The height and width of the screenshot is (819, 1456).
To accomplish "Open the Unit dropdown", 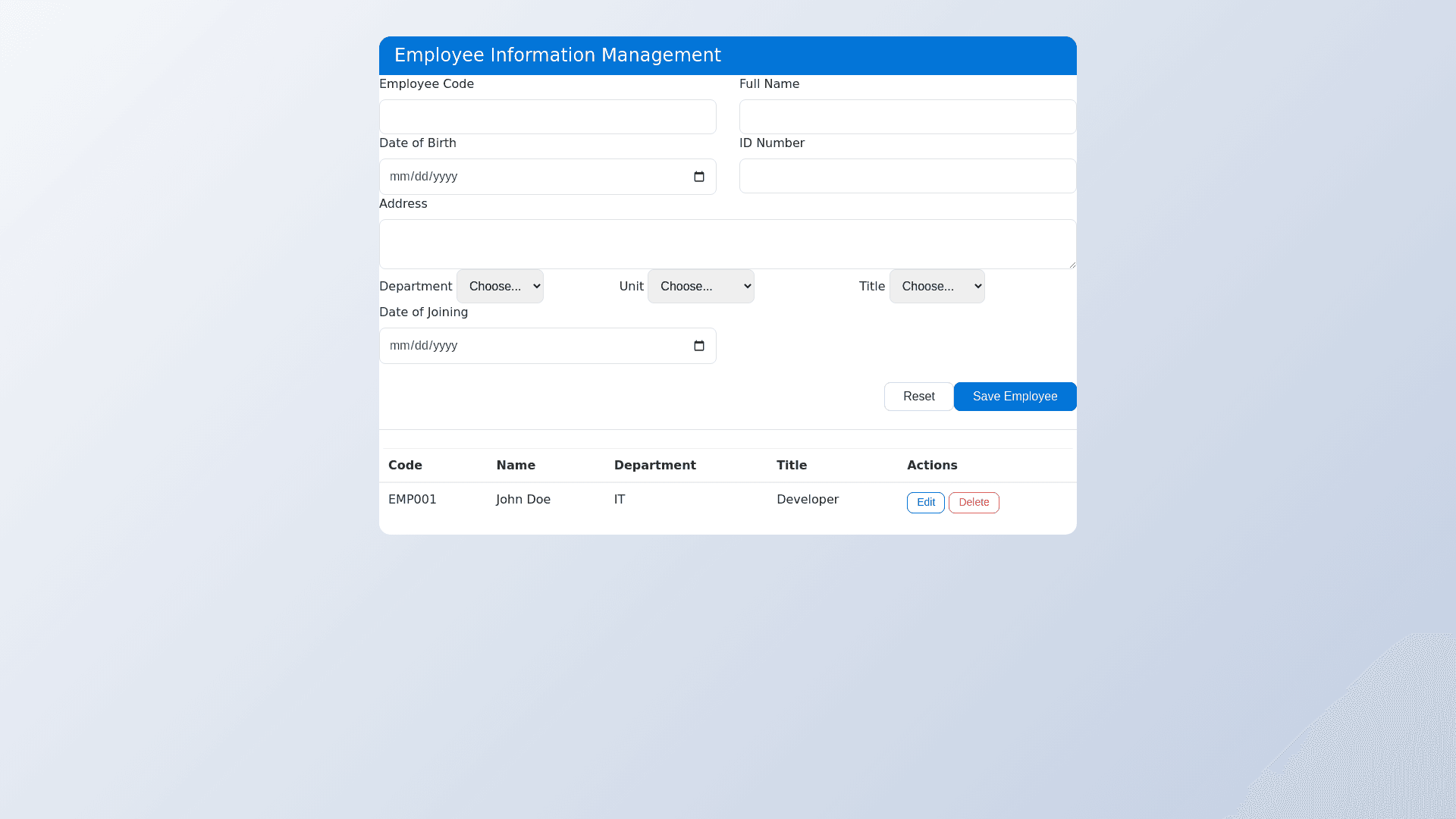I will click(700, 287).
